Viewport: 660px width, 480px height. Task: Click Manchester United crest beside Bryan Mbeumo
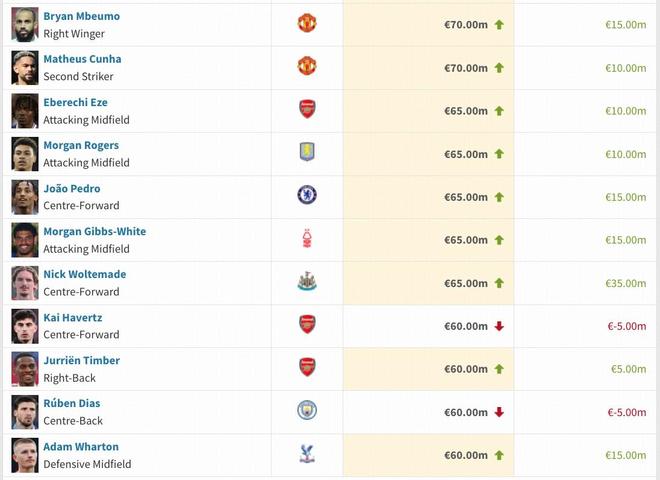[x=307, y=23]
